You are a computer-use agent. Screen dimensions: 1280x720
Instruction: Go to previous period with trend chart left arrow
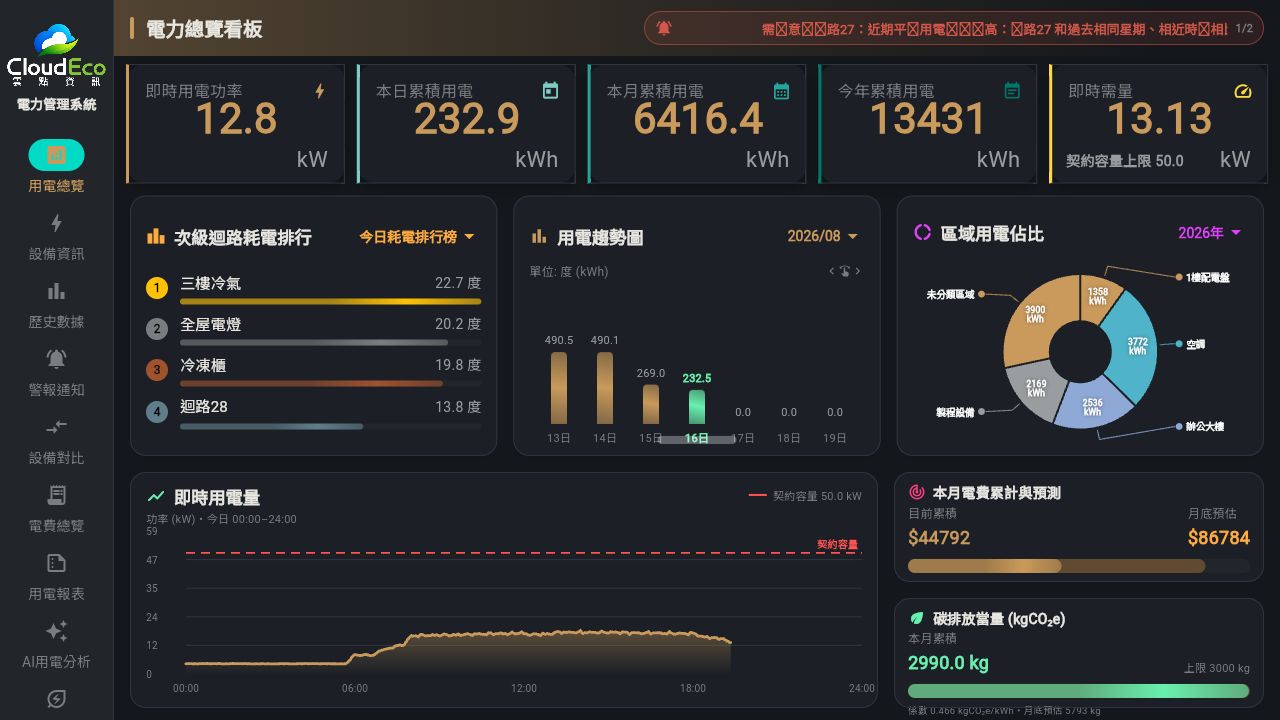[x=832, y=271]
